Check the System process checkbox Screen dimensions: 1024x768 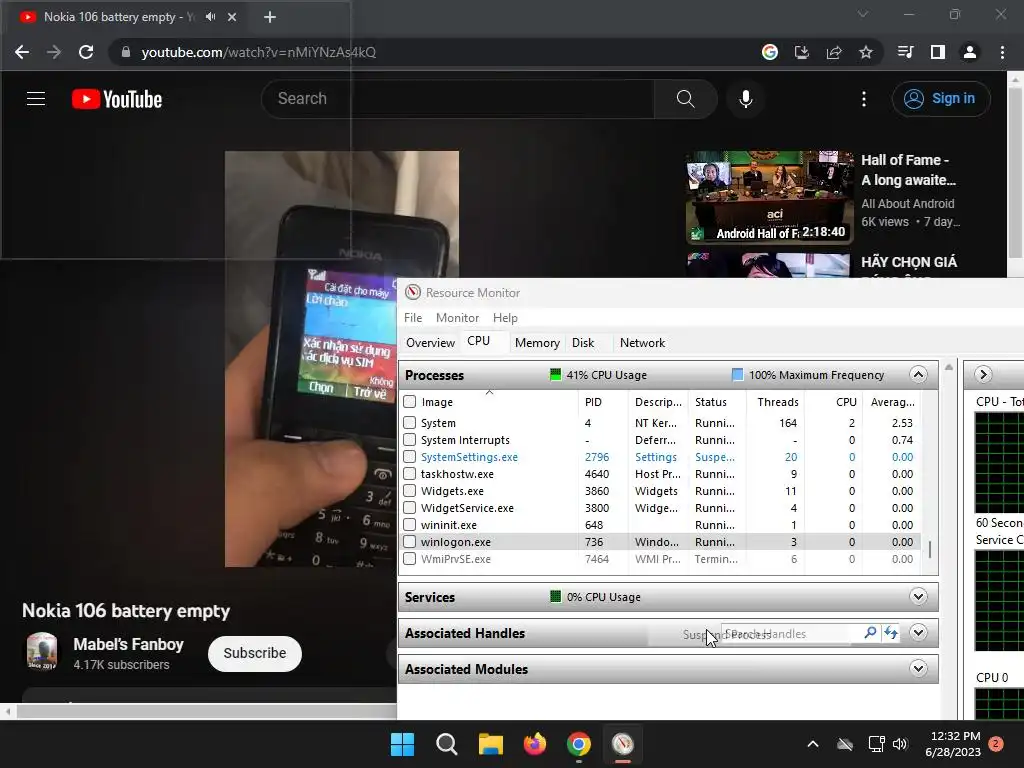(409, 423)
